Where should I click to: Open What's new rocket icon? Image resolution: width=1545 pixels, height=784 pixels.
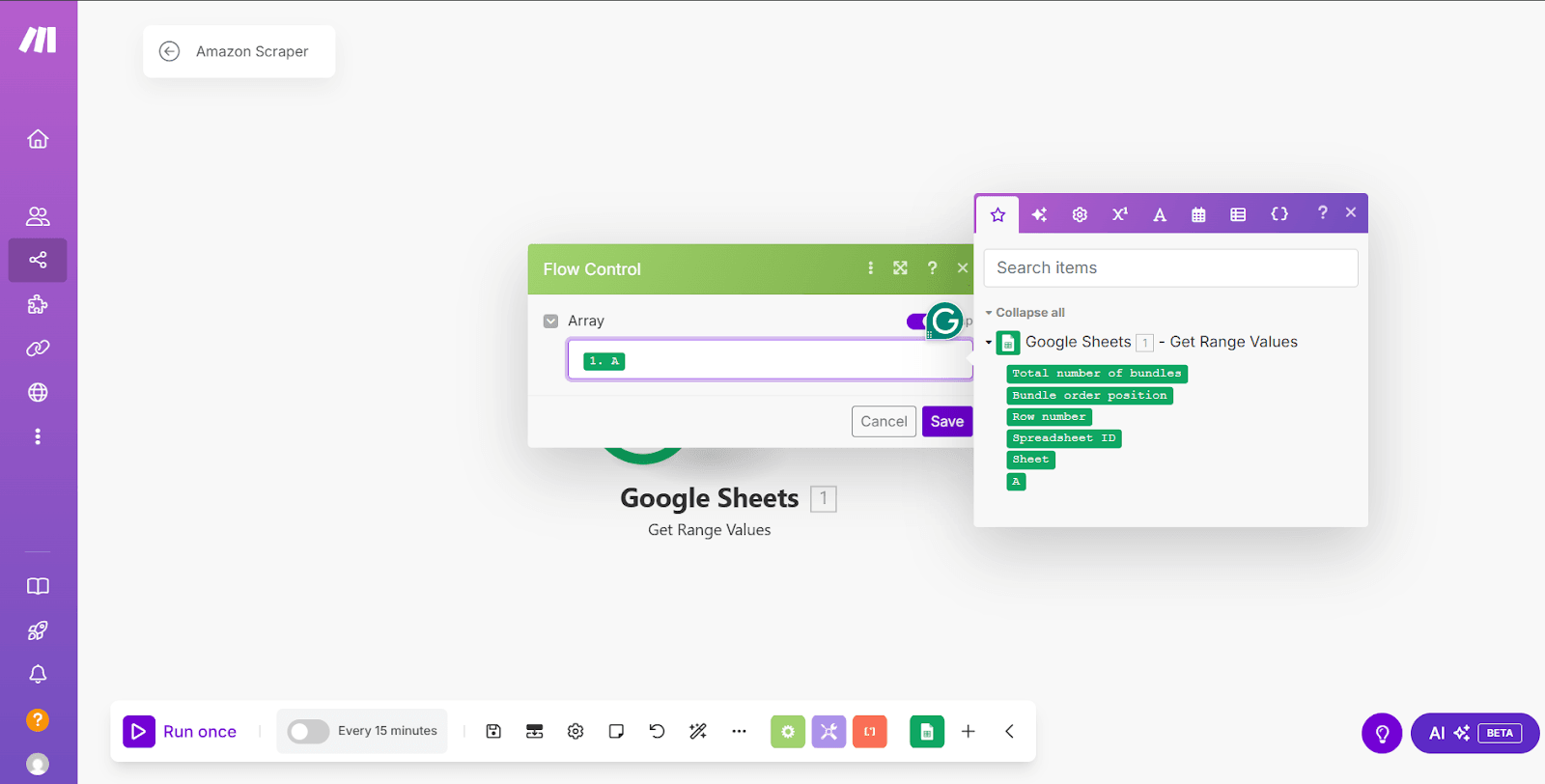tap(38, 630)
